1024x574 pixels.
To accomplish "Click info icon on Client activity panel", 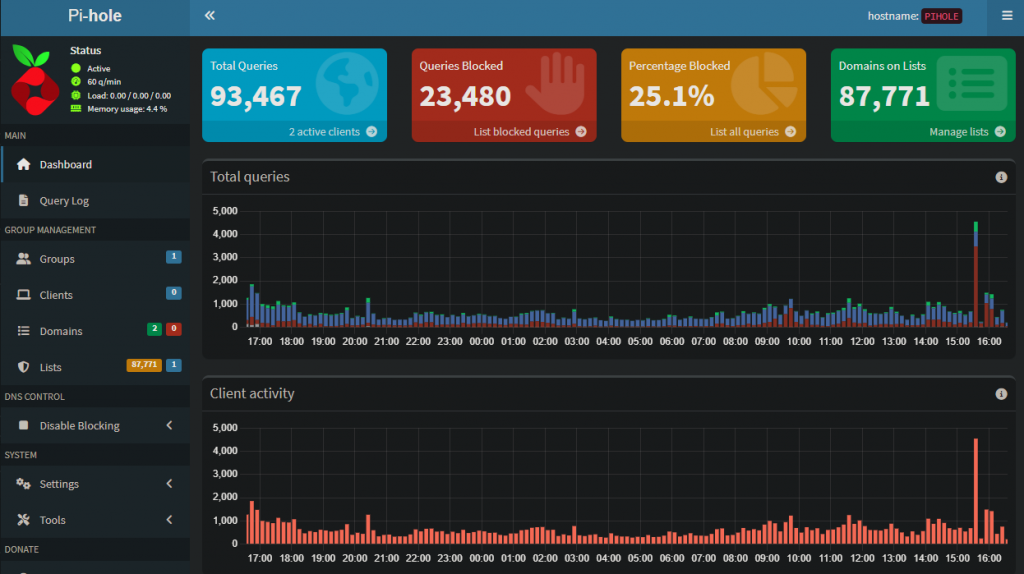I will [1001, 394].
